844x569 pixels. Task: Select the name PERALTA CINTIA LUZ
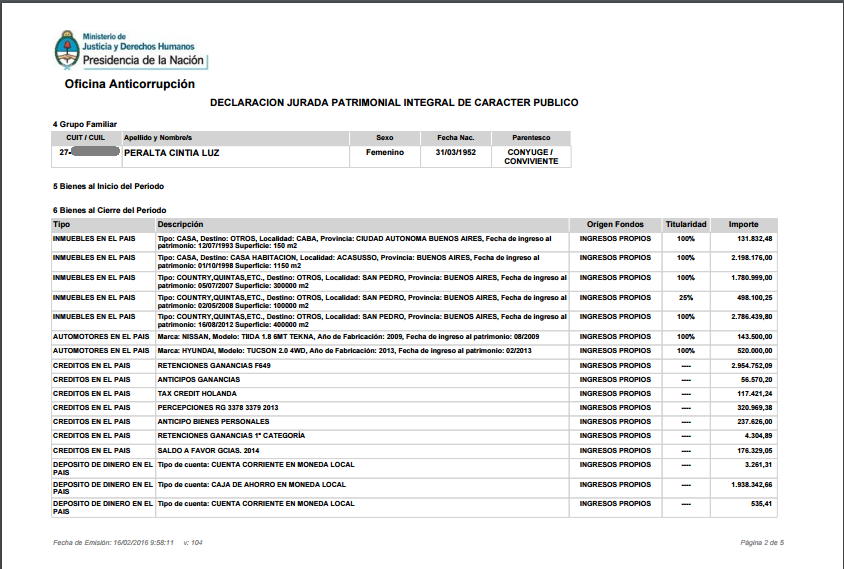pyautogui.click(x=171, y=153)
